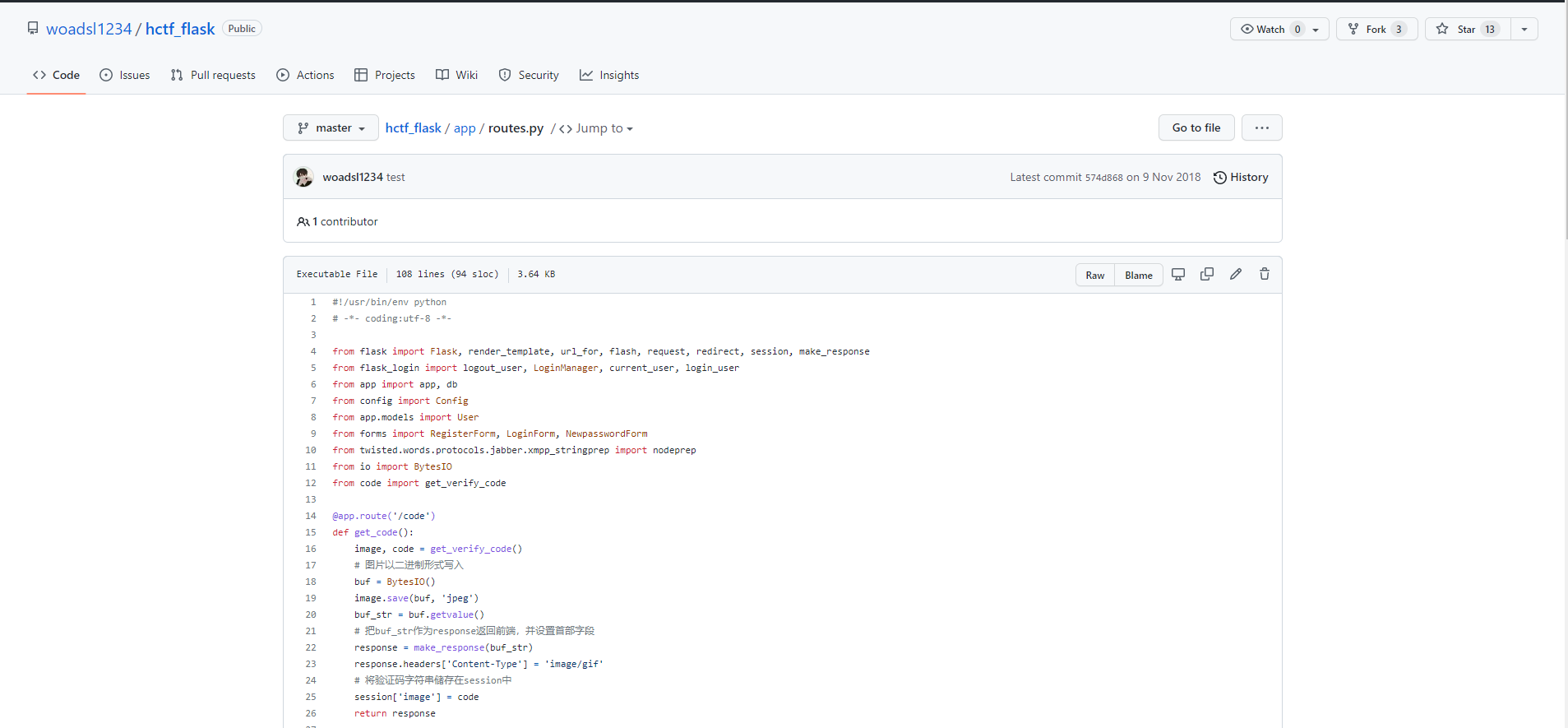Copy raw contents icon
Viewport: 1568px width, 728px height.
pyautogui.click(x=1207, y=274)
